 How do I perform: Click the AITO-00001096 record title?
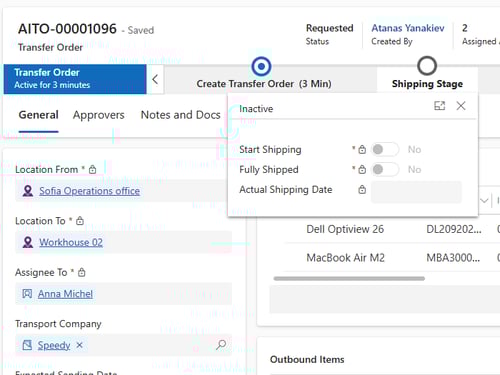pos(67,29)
